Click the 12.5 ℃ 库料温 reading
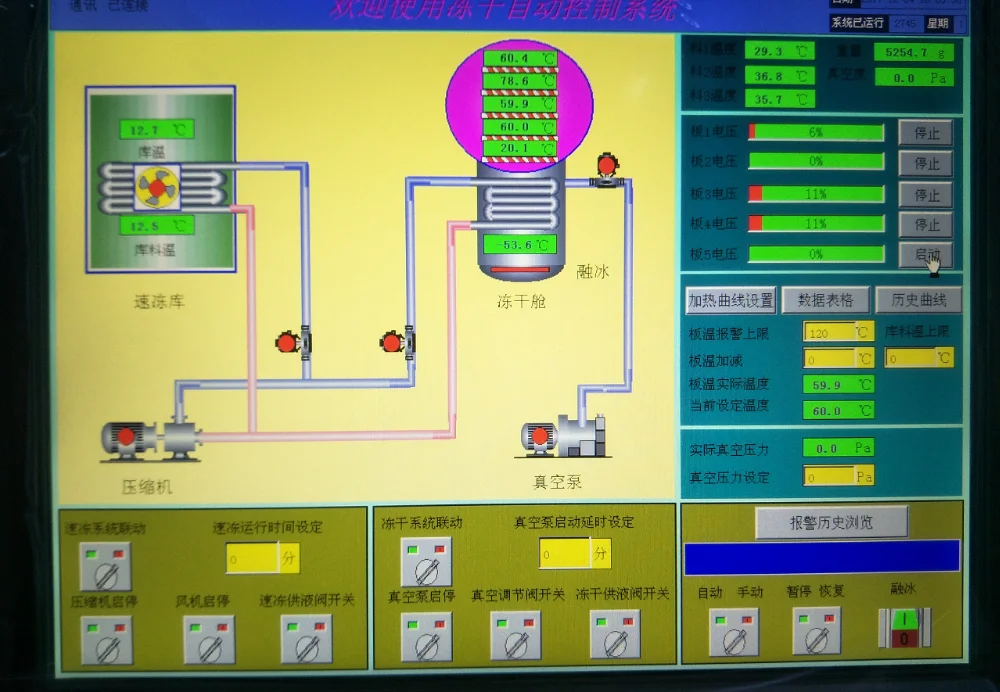 tap(157, 226)
